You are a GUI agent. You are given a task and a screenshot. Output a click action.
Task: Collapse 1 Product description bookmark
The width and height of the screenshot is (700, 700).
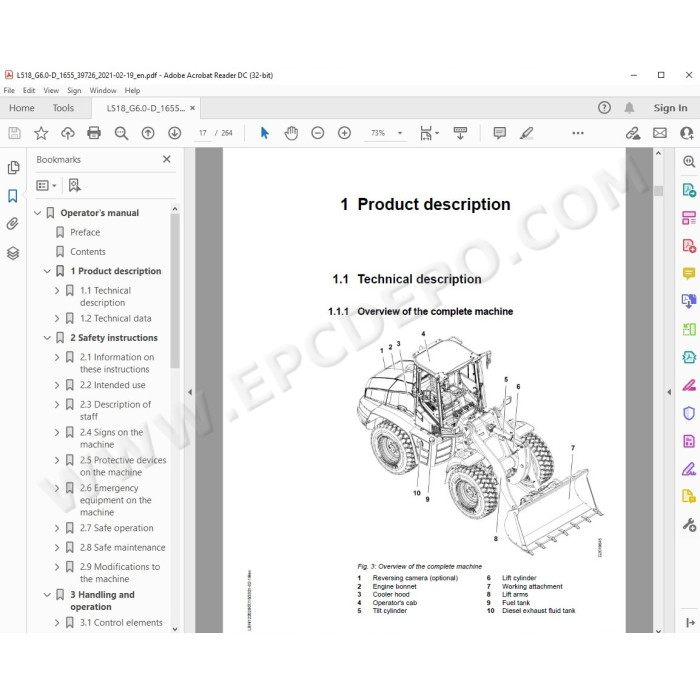(47, 271)
